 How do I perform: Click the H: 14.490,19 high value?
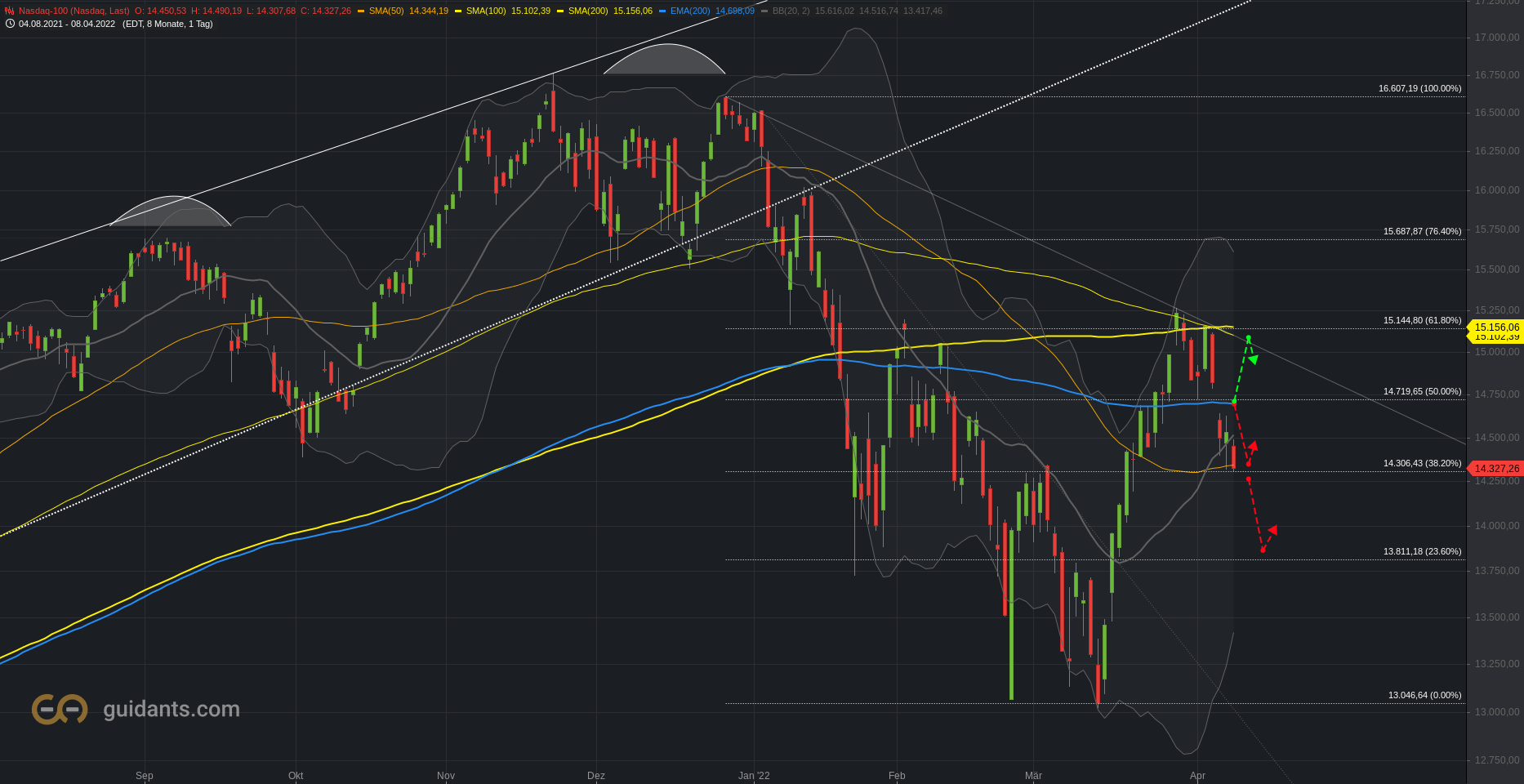[x=216, y=11]
